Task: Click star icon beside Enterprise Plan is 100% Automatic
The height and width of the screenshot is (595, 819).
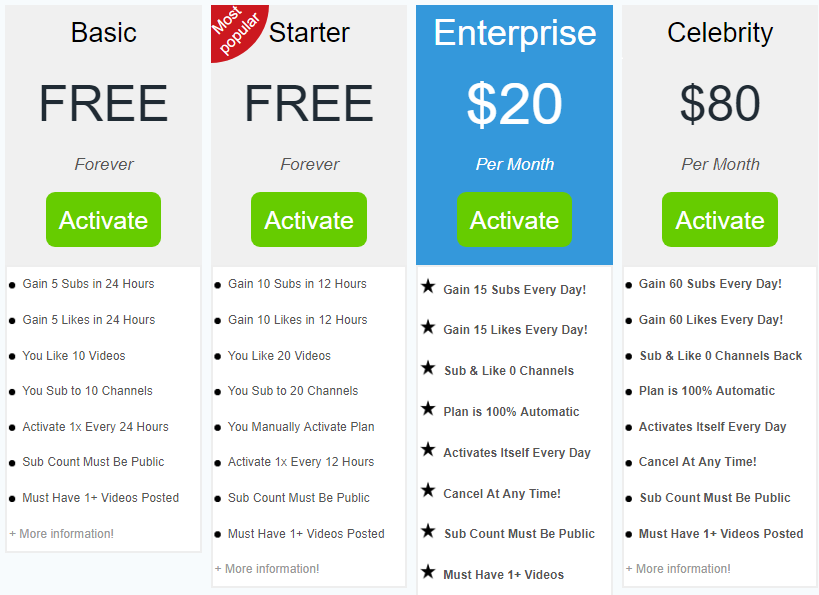Action: 428,409
